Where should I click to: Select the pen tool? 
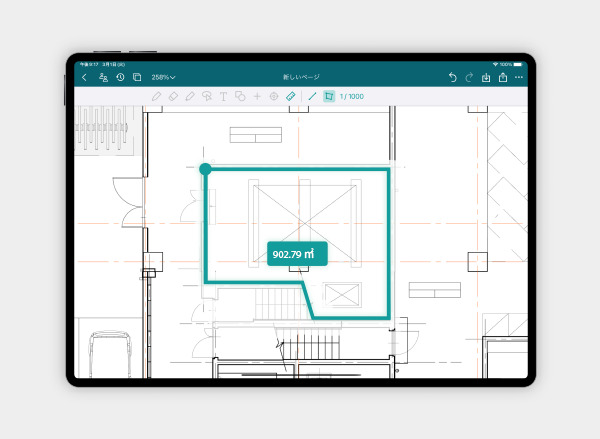pos(156,97)
